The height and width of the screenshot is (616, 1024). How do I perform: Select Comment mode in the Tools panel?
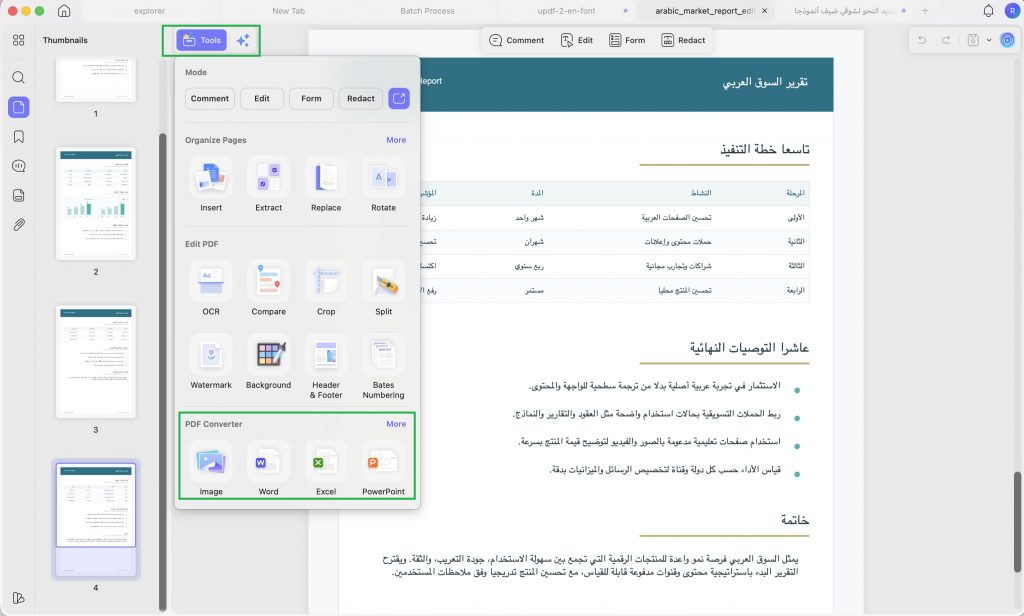(210, 99)
